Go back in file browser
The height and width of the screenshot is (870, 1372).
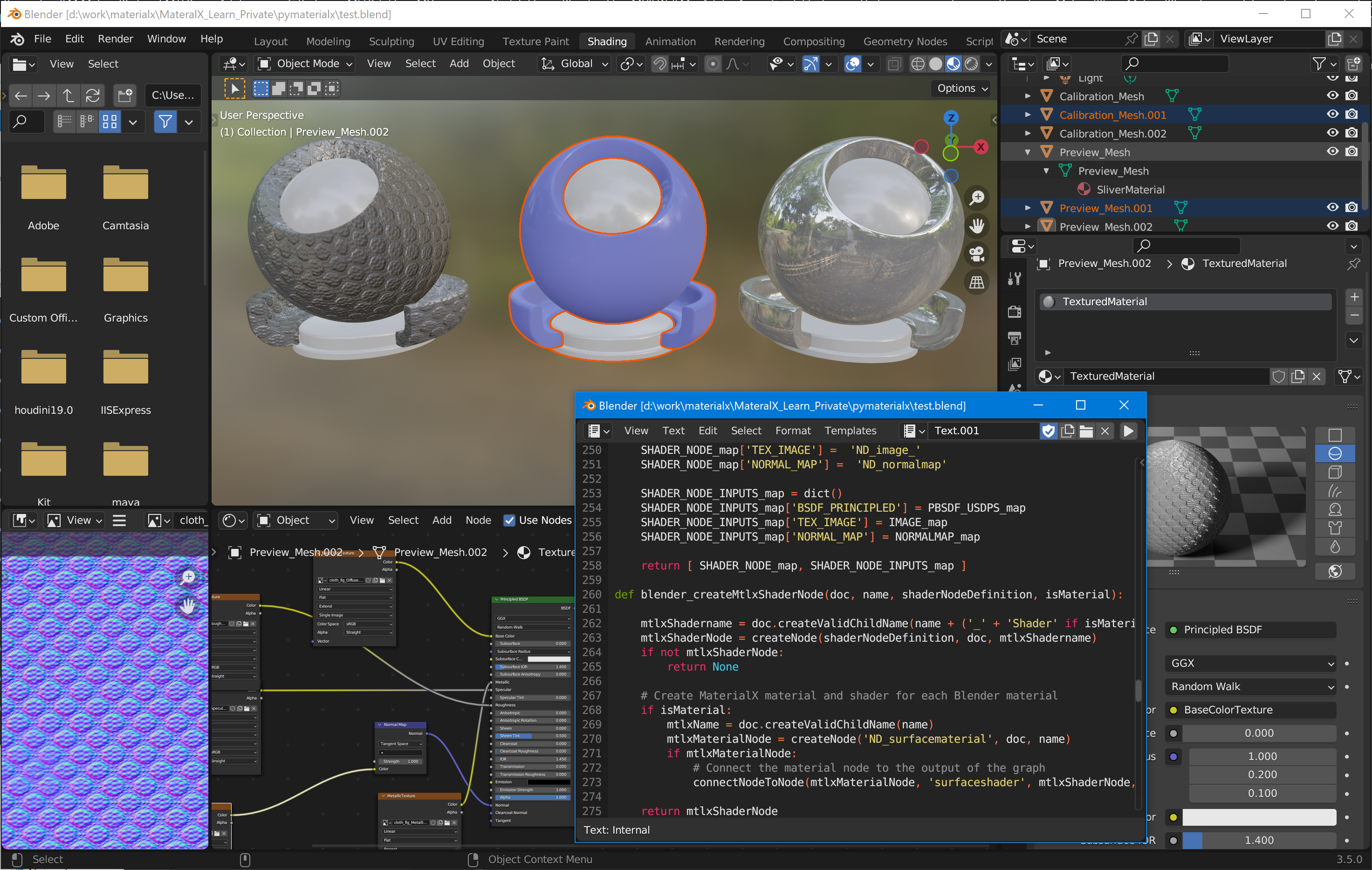coord(21,95)
